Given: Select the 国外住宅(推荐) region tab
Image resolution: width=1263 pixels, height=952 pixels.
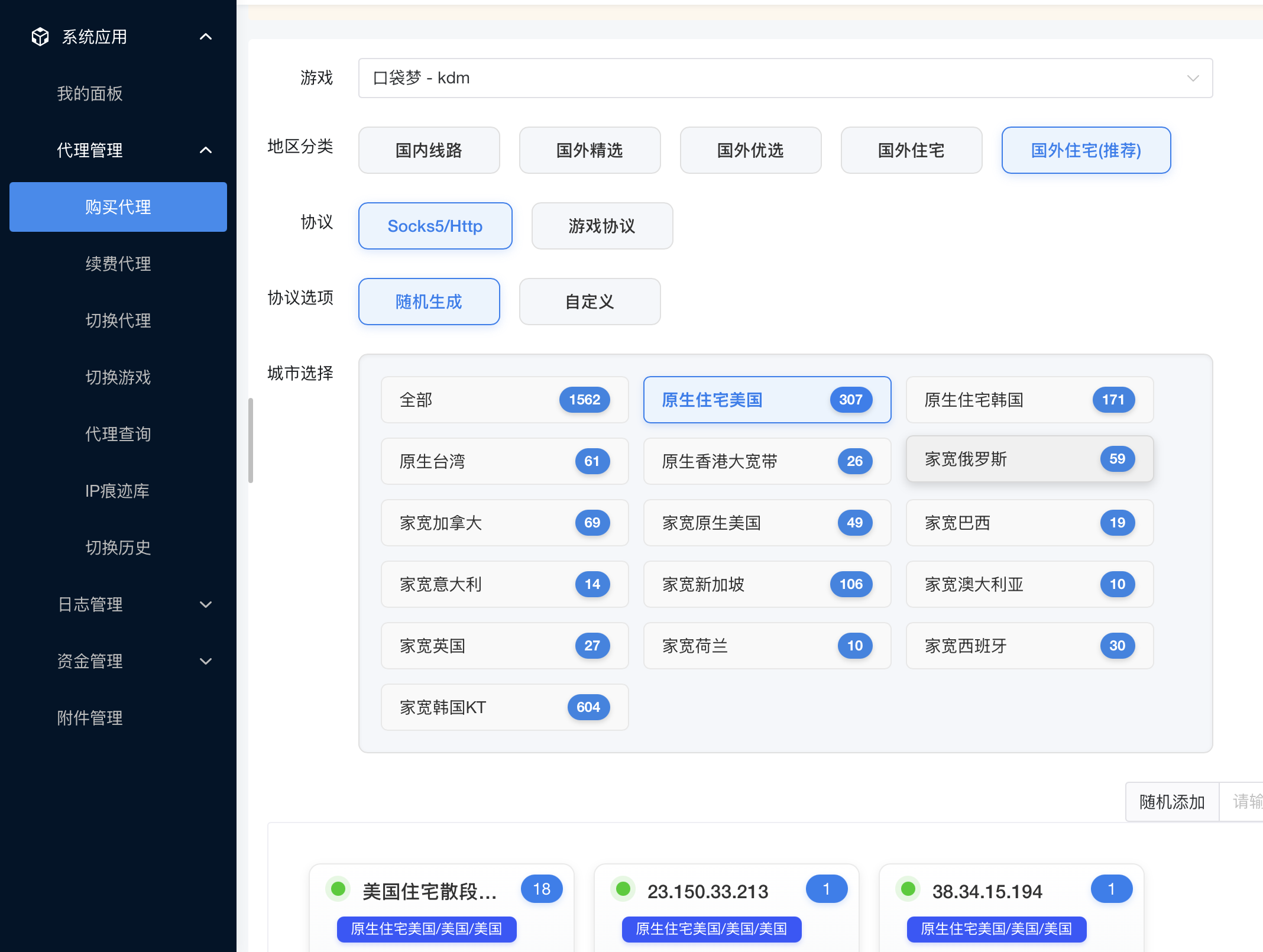Looking at the screenshot, I should (x=1086, y=150).
